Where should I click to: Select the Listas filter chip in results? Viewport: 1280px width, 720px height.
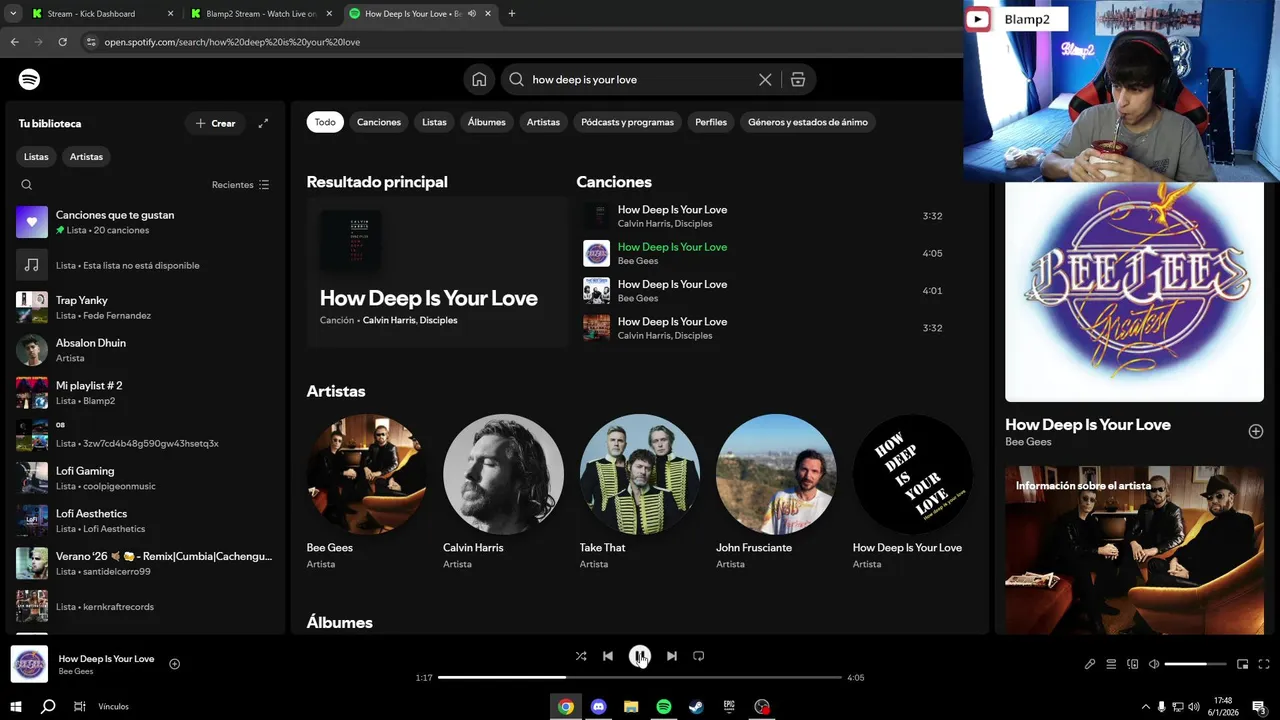434,122
